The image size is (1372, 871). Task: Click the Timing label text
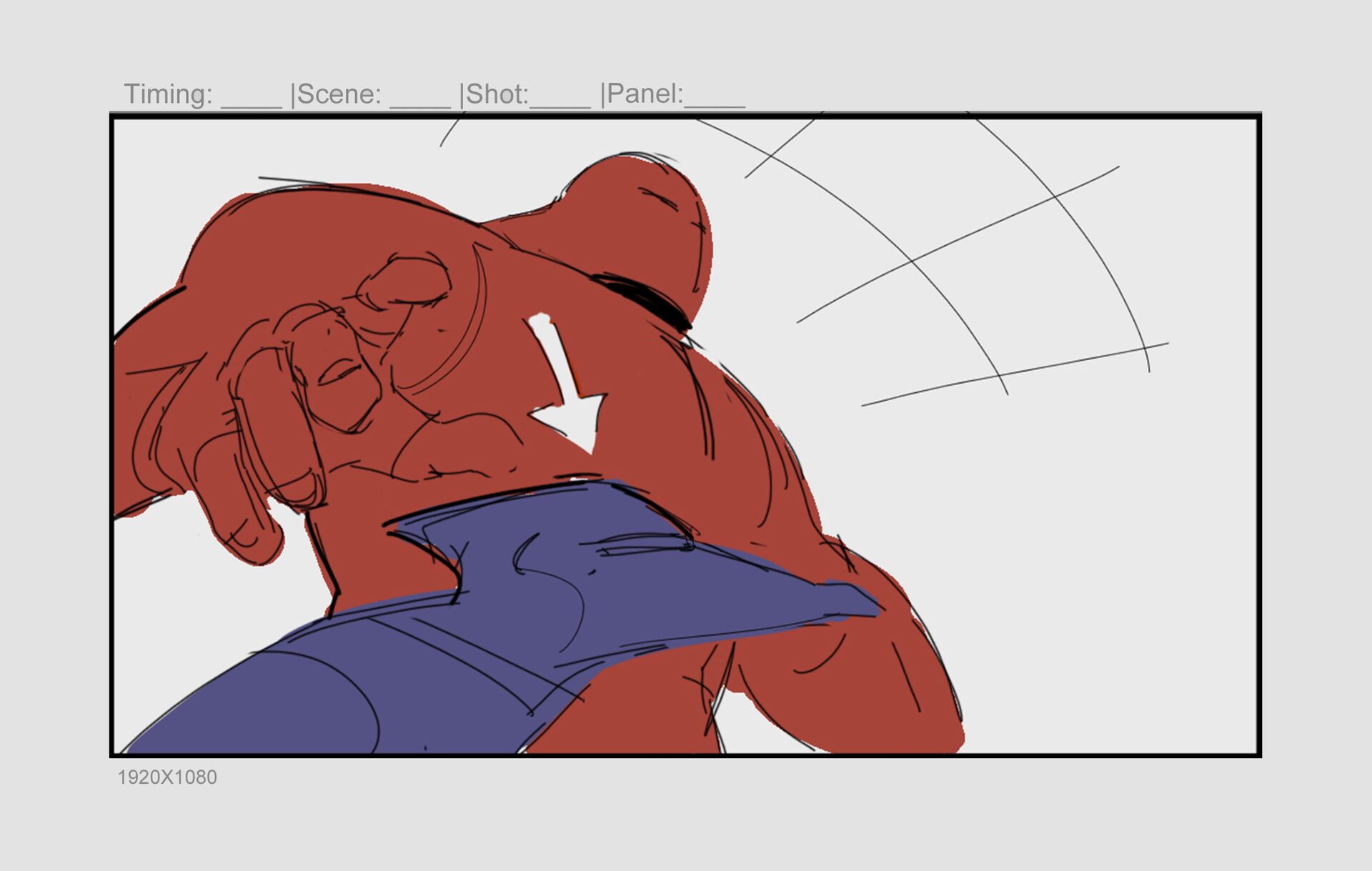pos(168,94)
